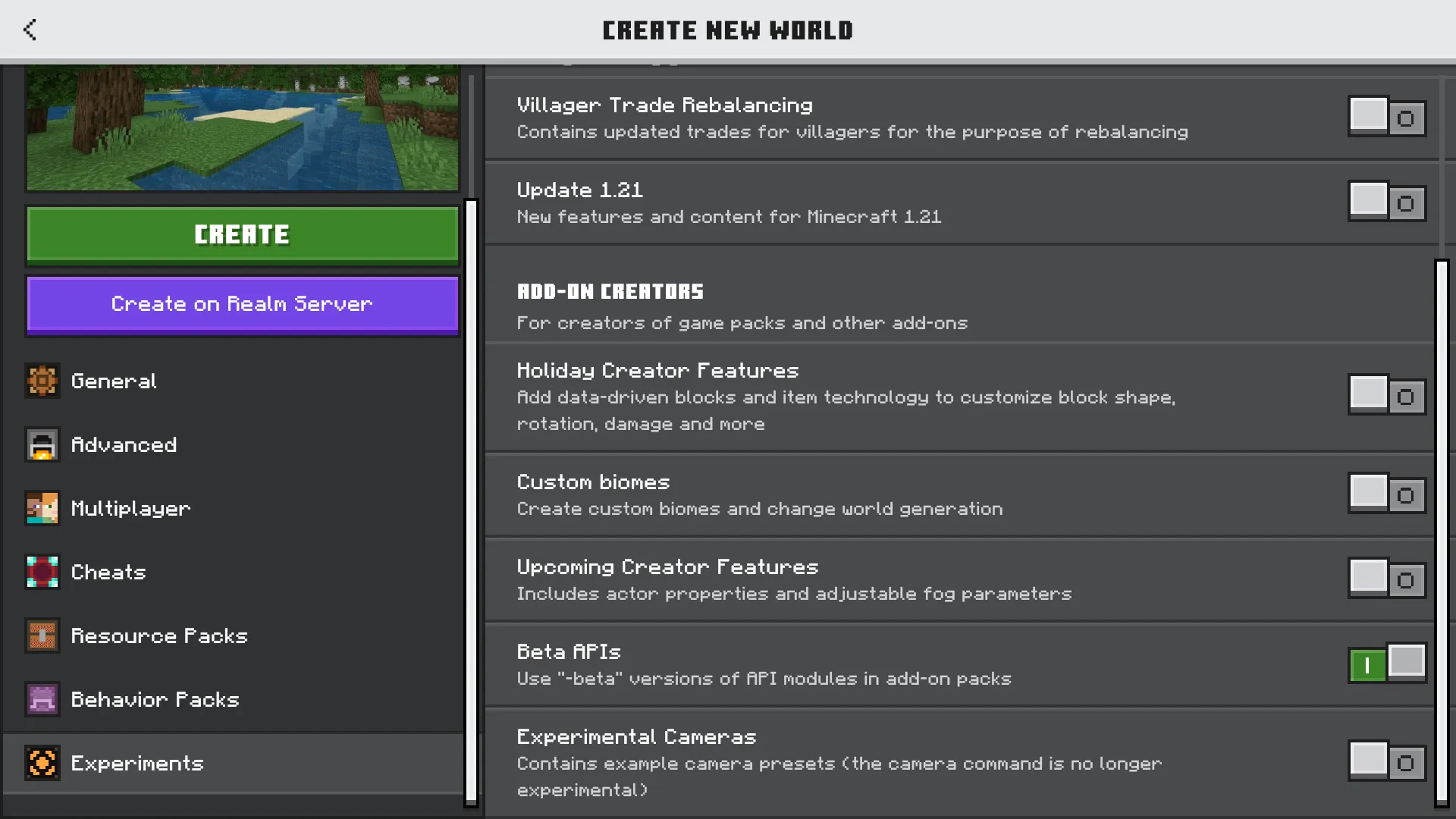Click 'Add data-driven blocks' description text

[846, 410]
